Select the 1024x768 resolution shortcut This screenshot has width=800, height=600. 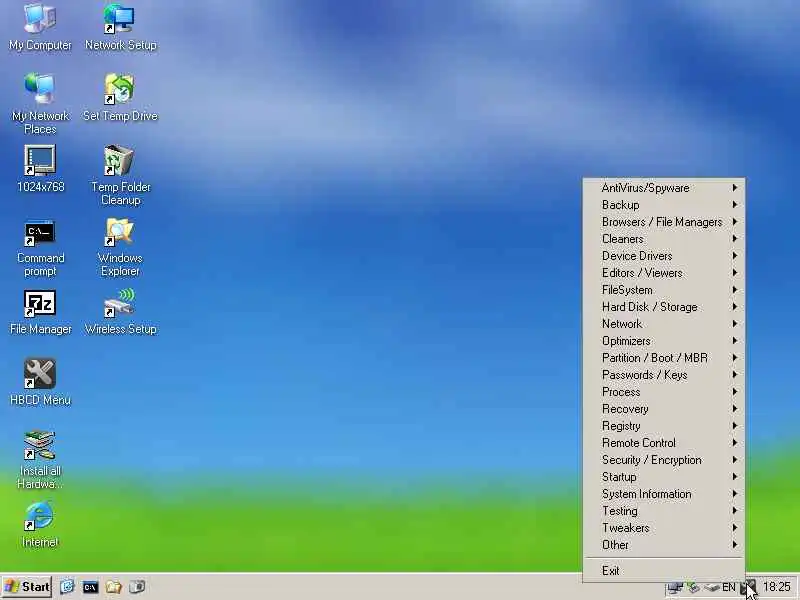pyautogui.click(x=40, y=169)
